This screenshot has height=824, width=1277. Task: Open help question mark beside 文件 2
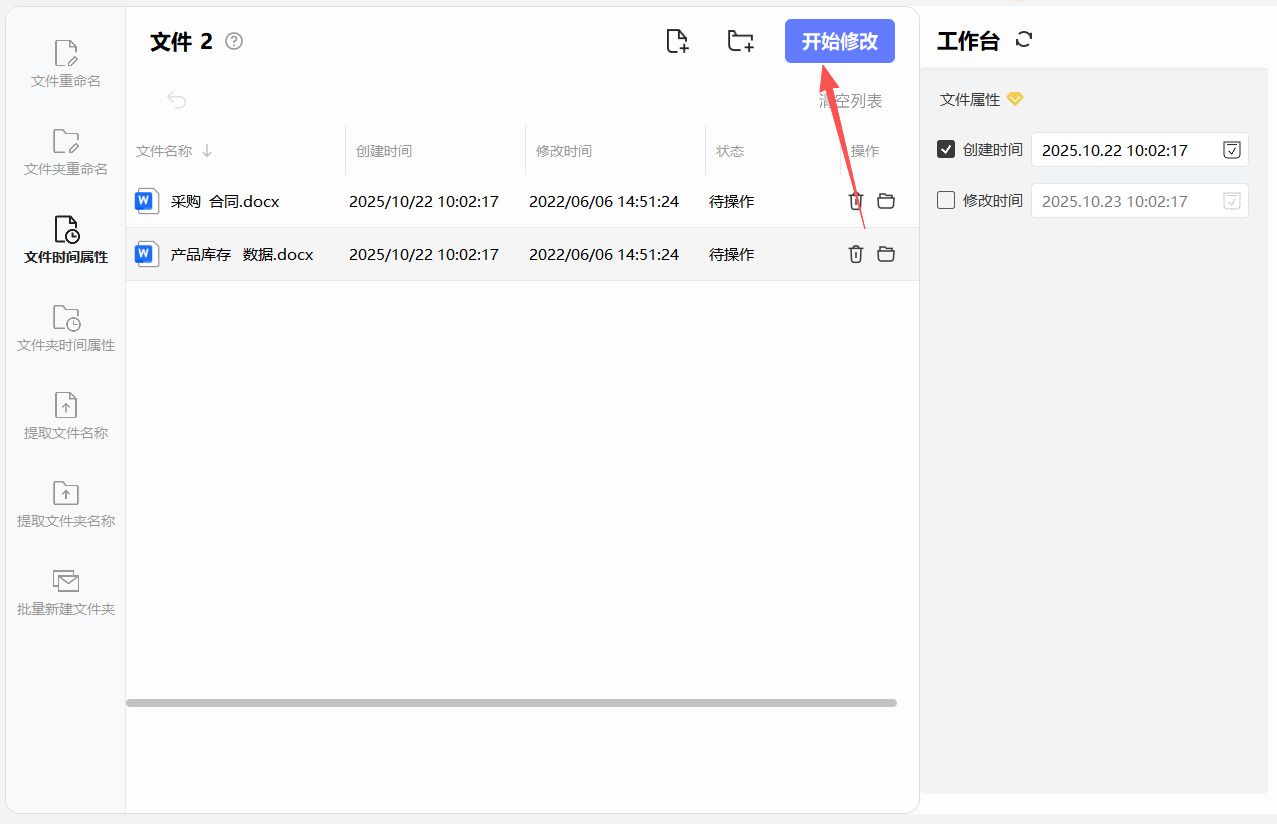click(x=234, y=41)
